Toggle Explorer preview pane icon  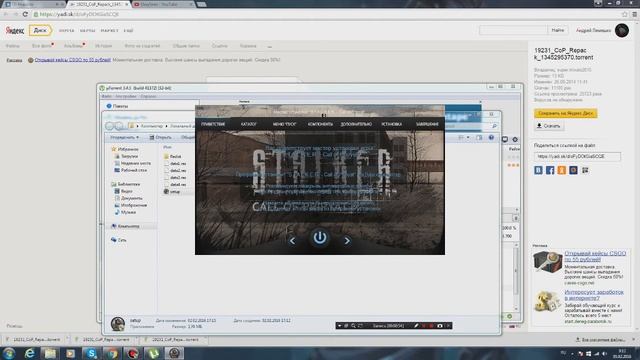click(x=479, y=138)
